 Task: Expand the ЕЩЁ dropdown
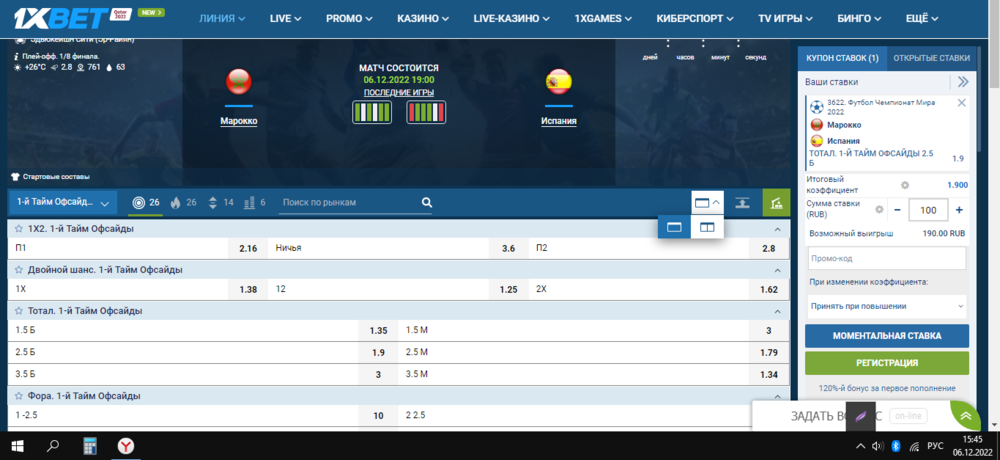point(922,19)
